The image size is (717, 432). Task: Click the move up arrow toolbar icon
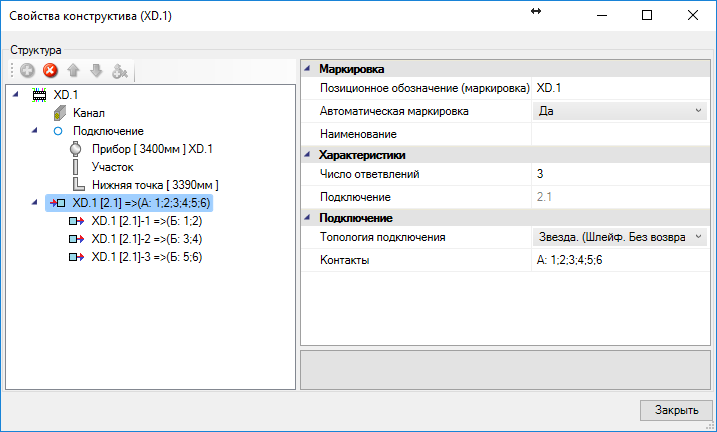coord(73,72)
